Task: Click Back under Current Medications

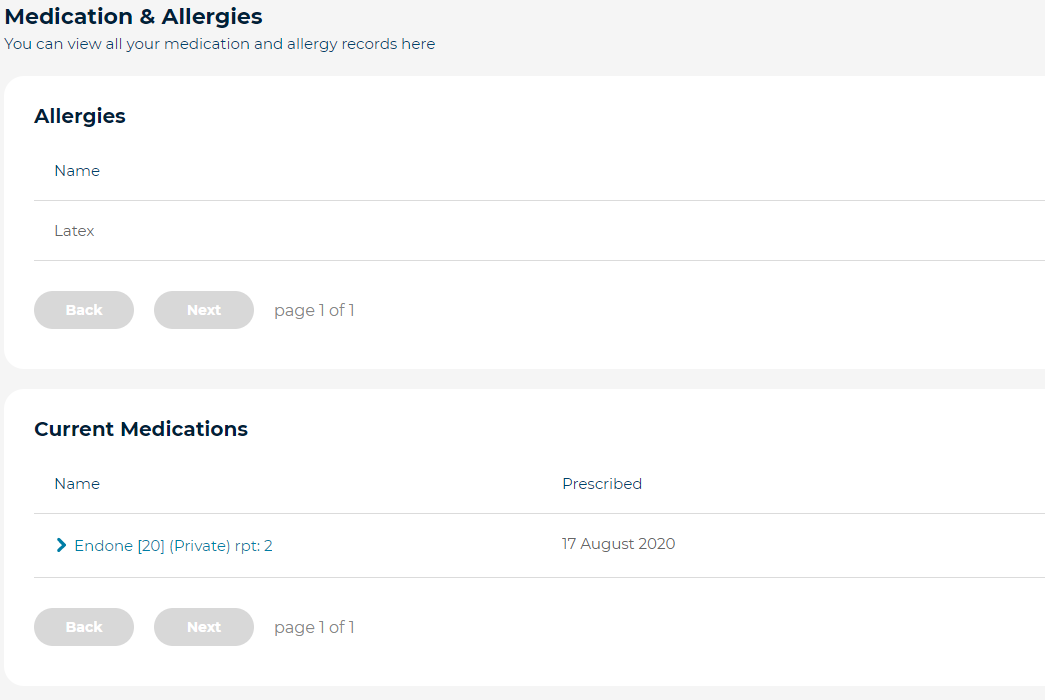Action: click(83, 627)
